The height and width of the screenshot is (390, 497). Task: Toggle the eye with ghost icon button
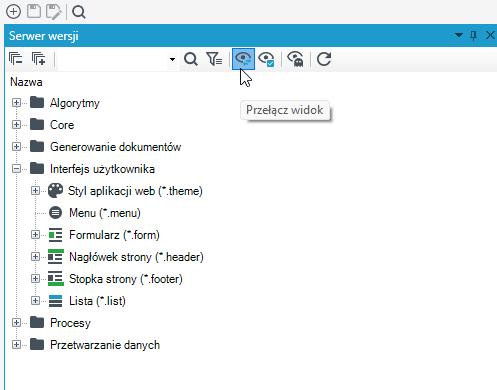point(295,59)
